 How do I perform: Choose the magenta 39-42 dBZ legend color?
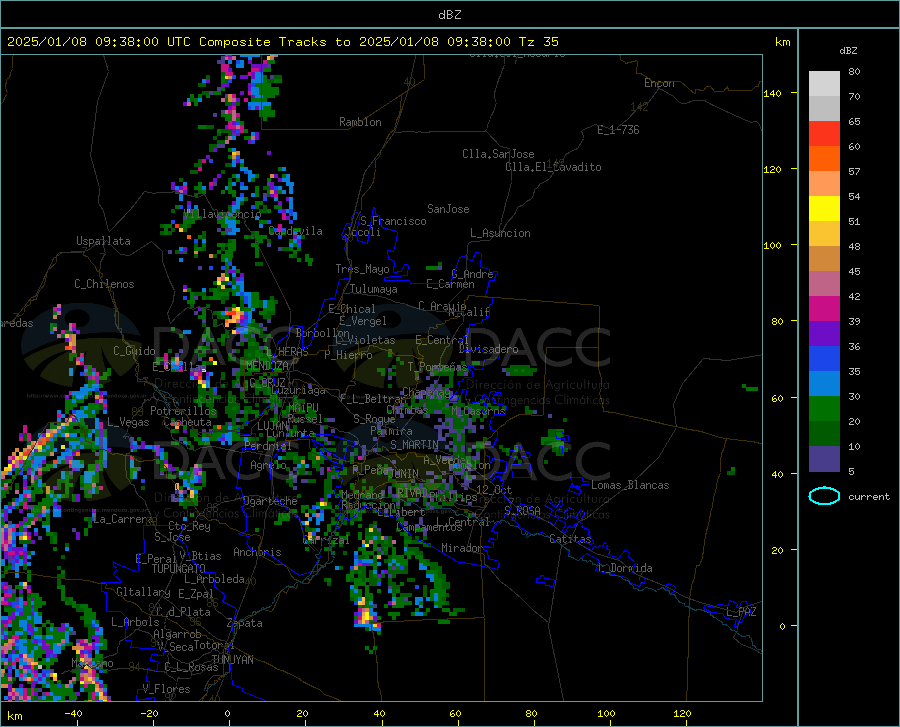[824, 309]
